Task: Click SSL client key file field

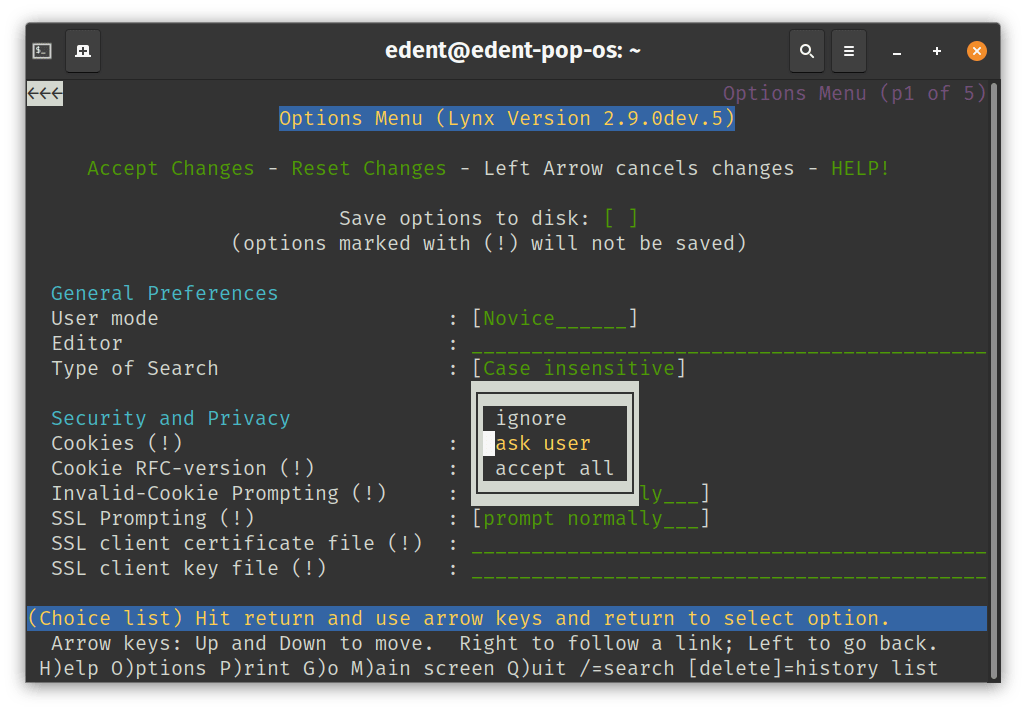Action: coord(728,569)
